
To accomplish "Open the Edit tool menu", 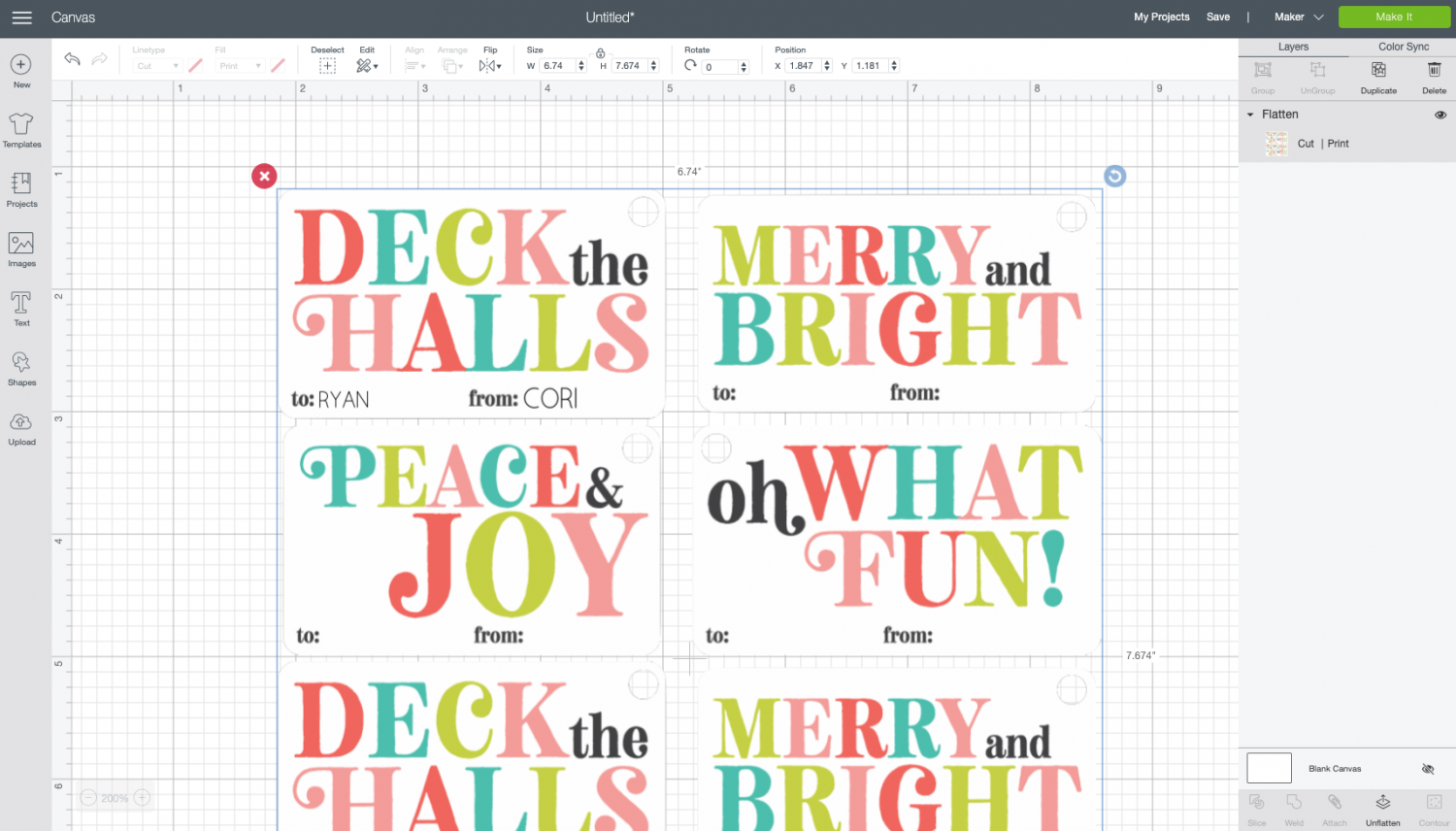I will [x=367, y=66].
